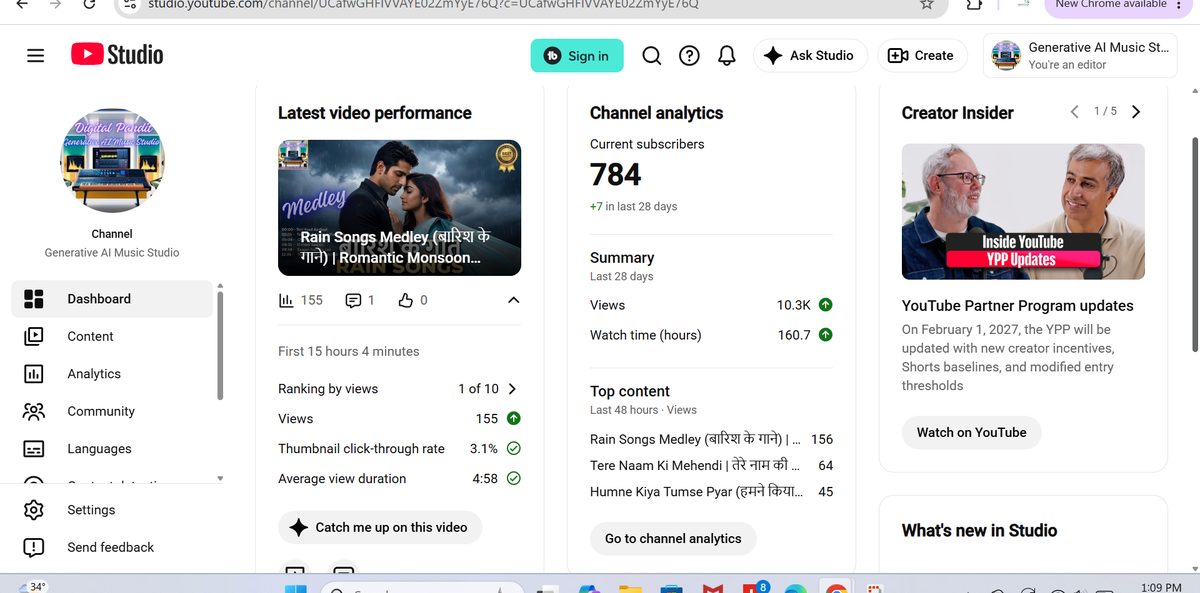Click the Send feedback exclamation icon
Screen dimensions: 1200x593
point(34,547)
